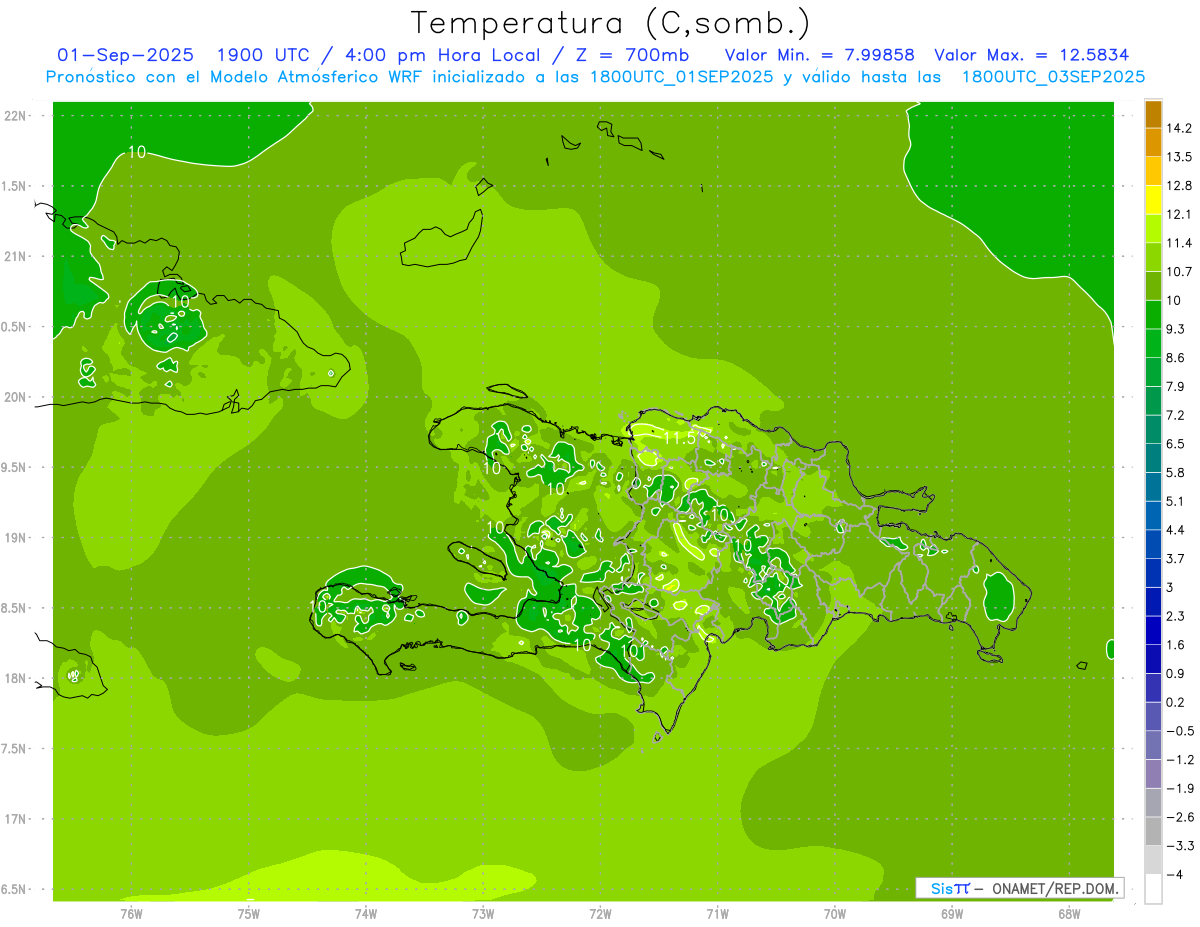Pick the orange swatch between 14.2 and 13.5
The height and width of the screenshot is (927, 1200).
[1153, 142]
